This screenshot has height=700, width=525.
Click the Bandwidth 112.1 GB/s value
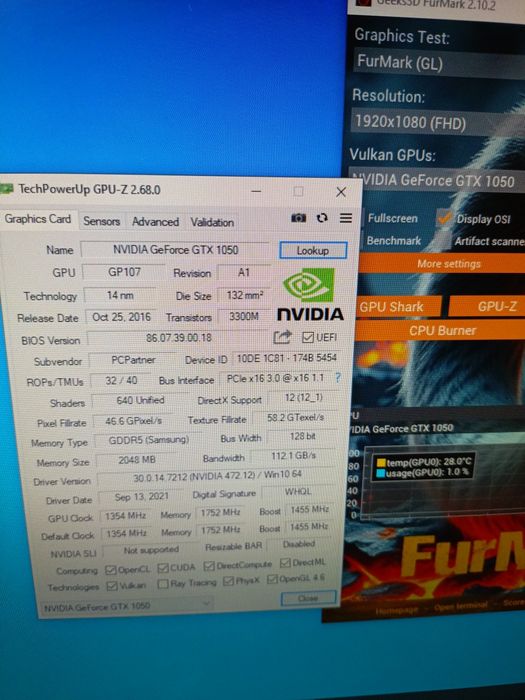click(x=293, y=456)
